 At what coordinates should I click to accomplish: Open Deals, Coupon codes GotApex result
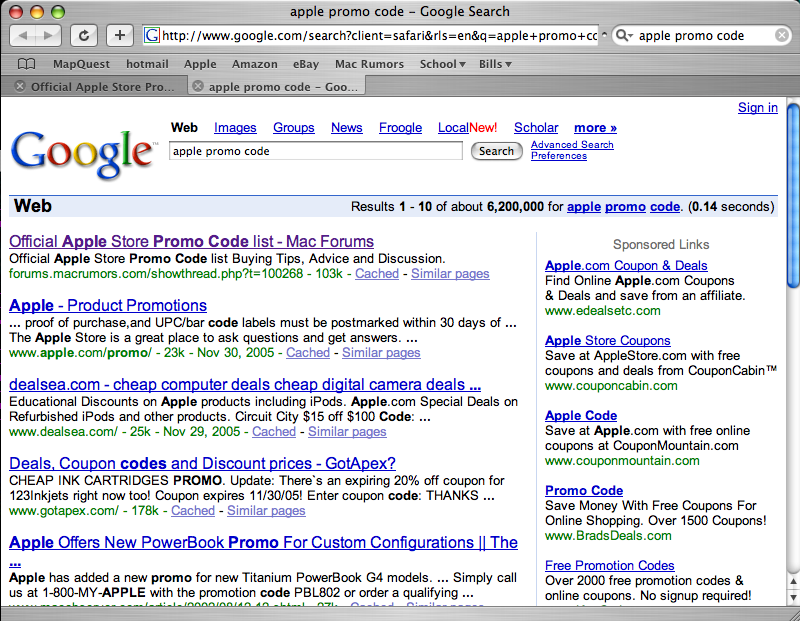click(202, 463)
